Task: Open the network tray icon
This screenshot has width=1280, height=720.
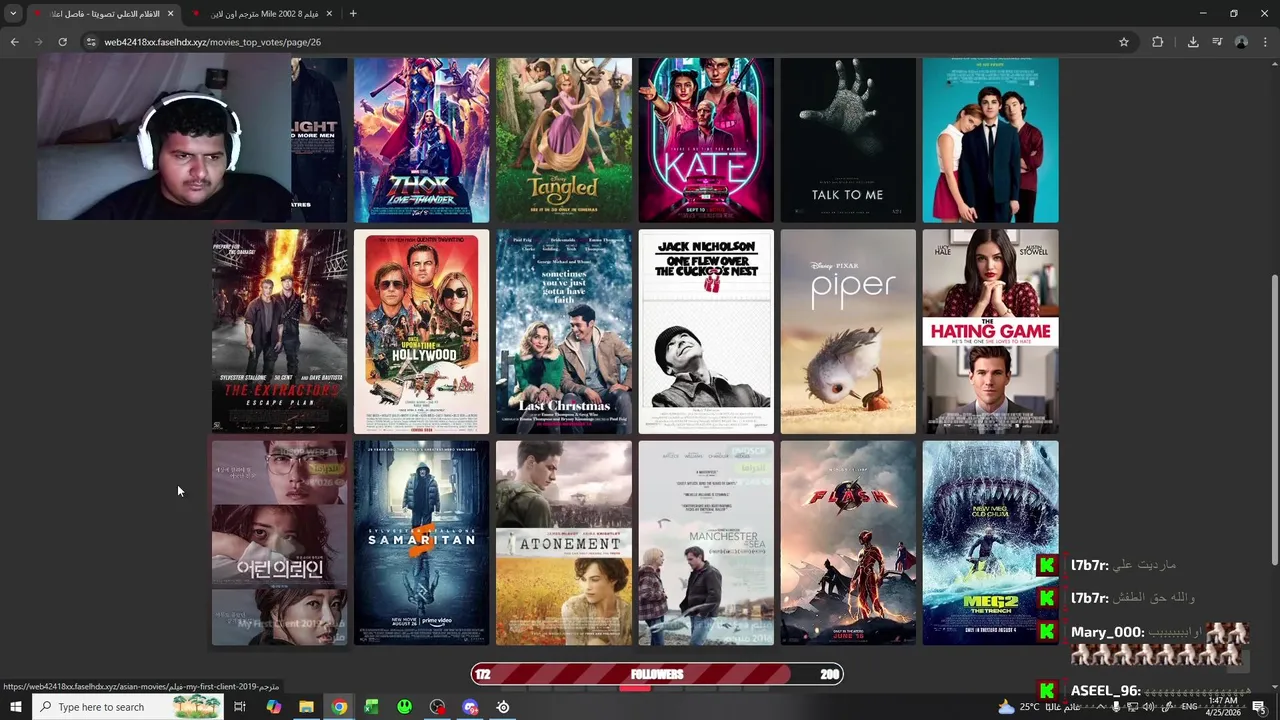Action: coord(1133,707)
